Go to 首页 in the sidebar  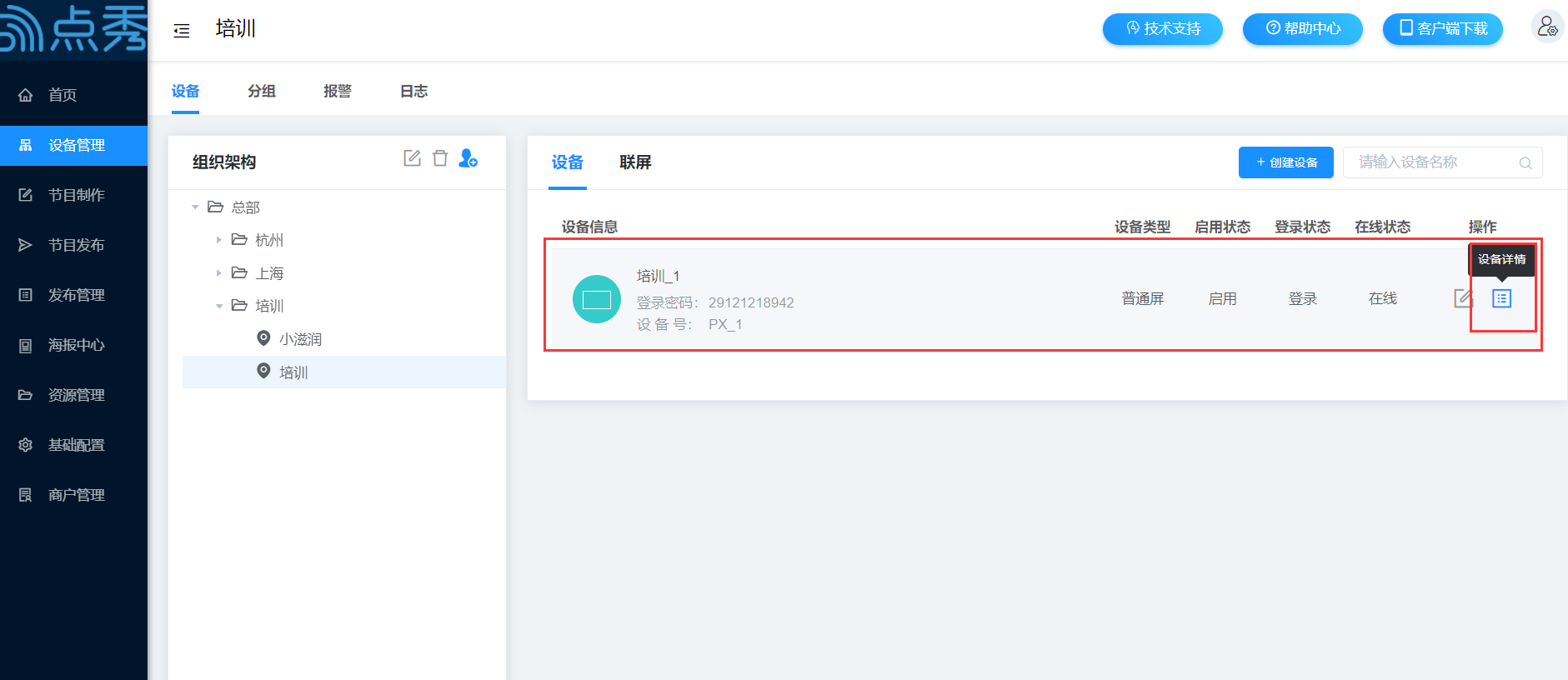click(73, 95)
